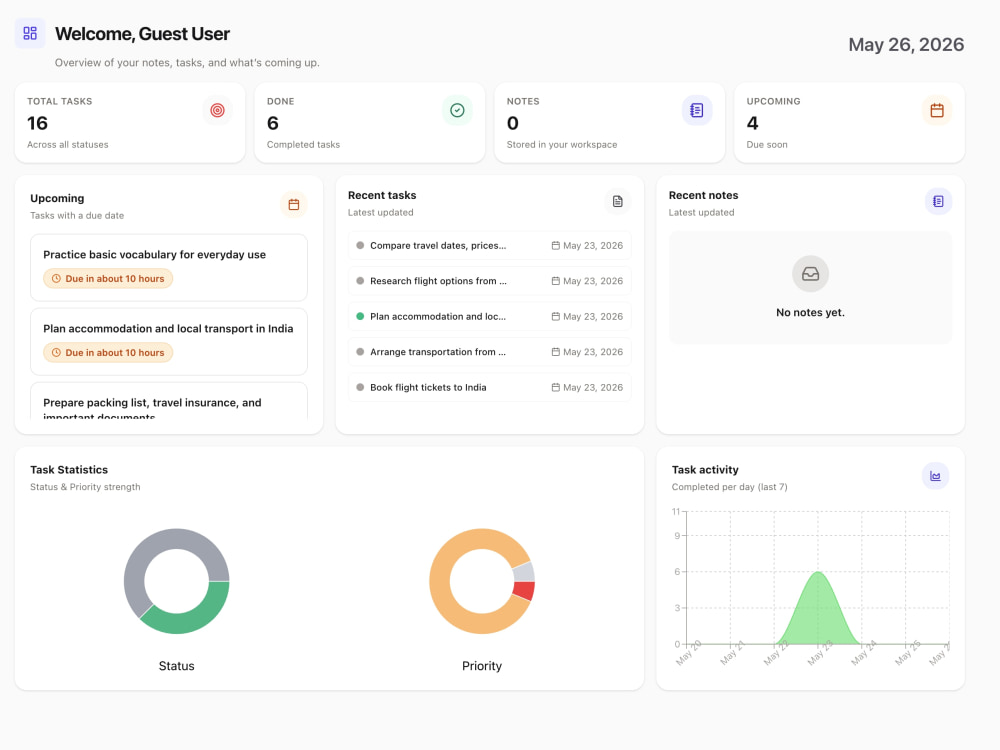The height and width of the screenshot is (750, 1000).
Task: Open Practice basic vocabulary for everyday use task
Action: (x=169, y=268)
